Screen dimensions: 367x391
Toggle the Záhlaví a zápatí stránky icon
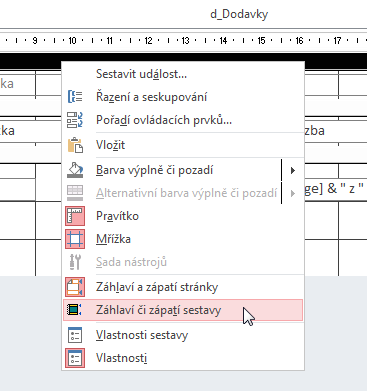(75, 287)
